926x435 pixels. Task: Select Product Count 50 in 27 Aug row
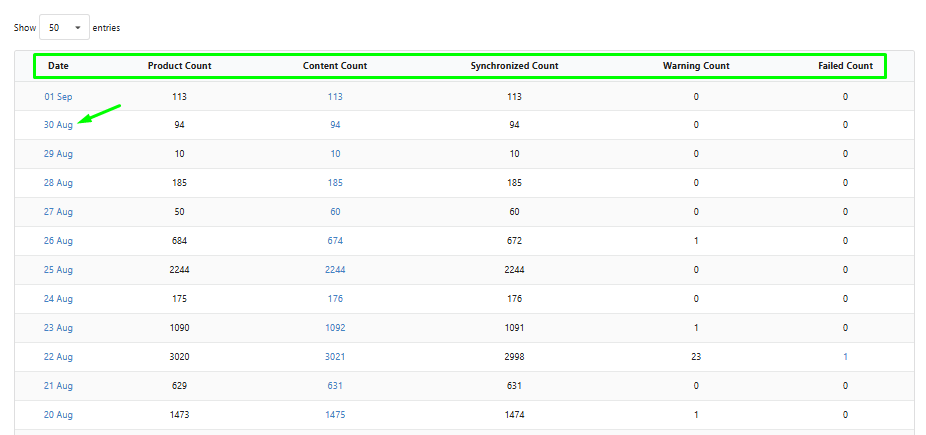[180, 212]
